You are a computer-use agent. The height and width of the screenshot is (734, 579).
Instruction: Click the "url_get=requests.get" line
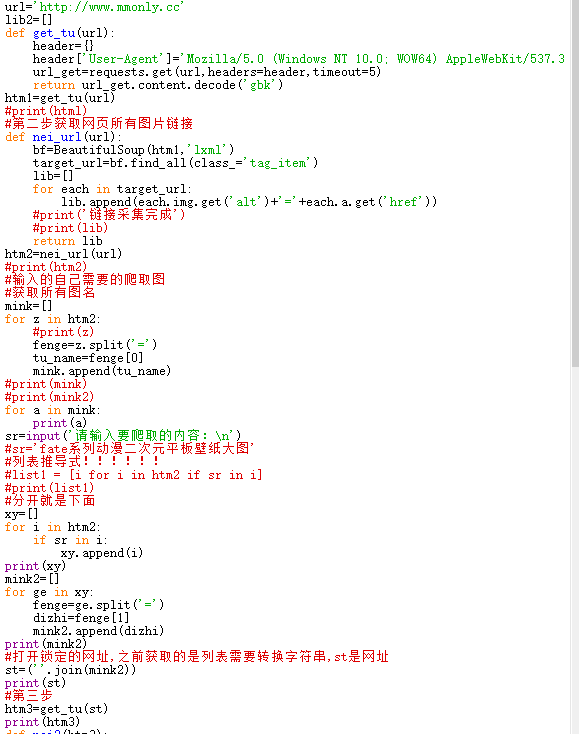[207, 72]
